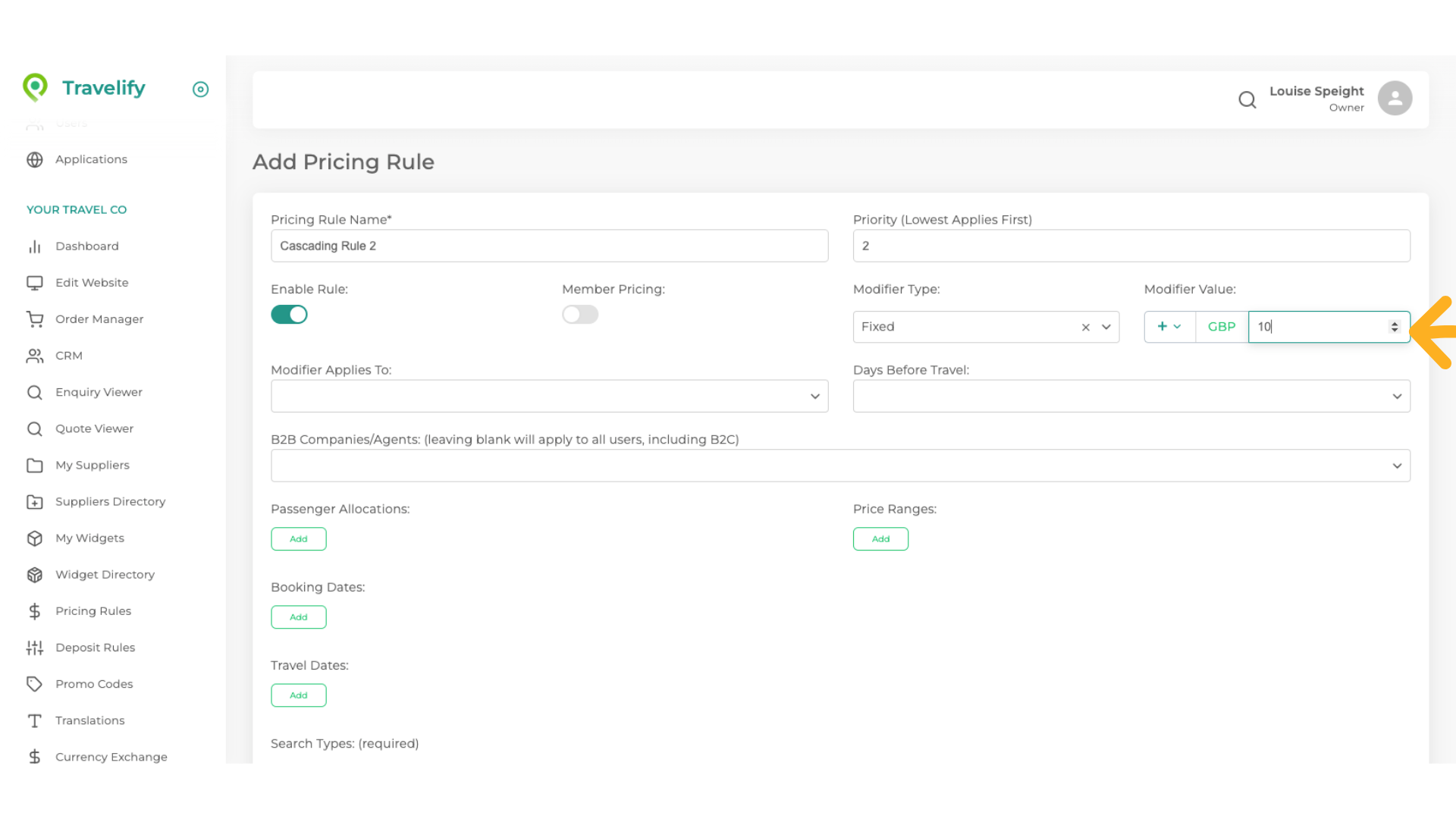
Task: Click the My Widgets cube icon
Action: click(x=35, y=538)
